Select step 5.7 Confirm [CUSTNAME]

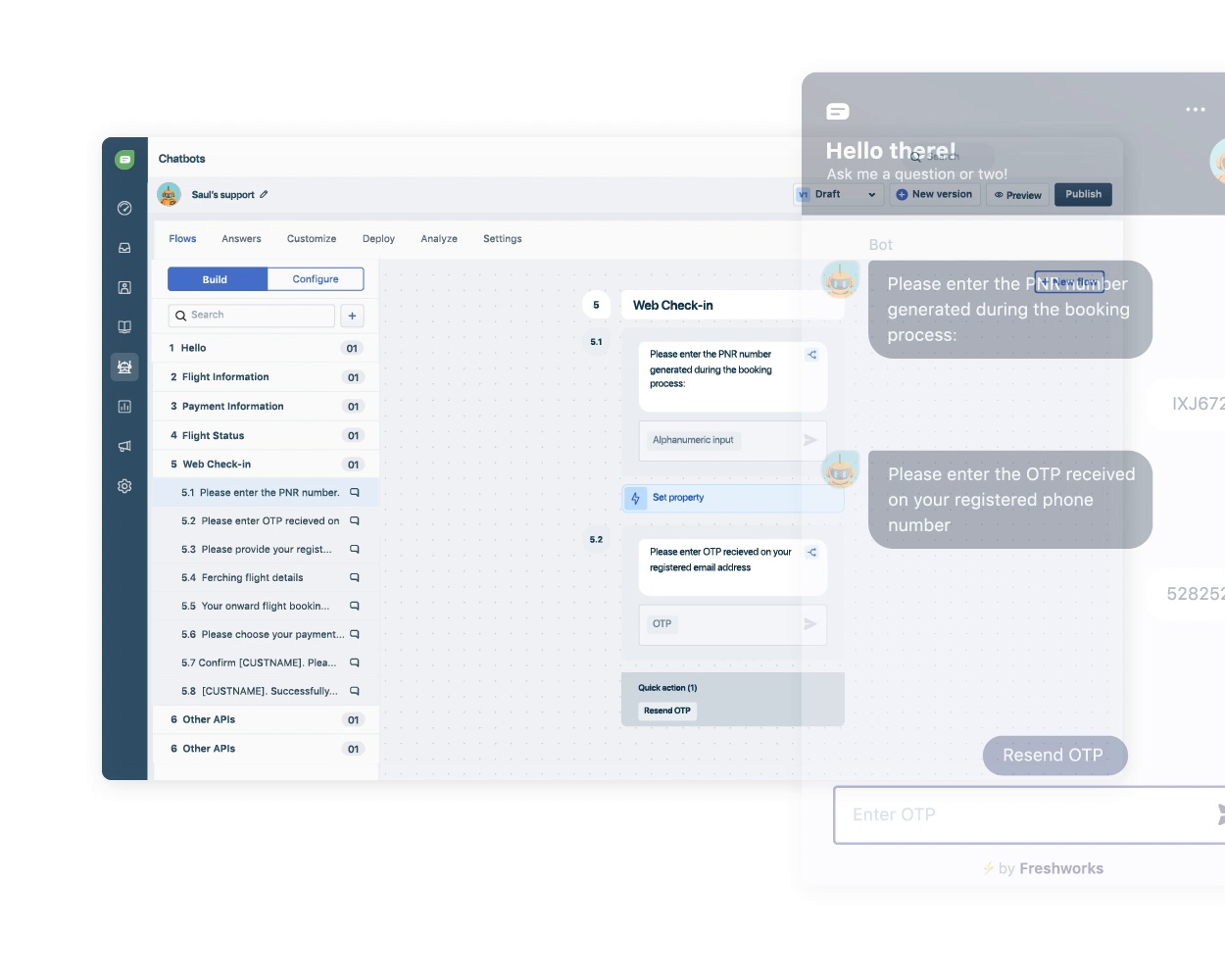click(266, 663)
